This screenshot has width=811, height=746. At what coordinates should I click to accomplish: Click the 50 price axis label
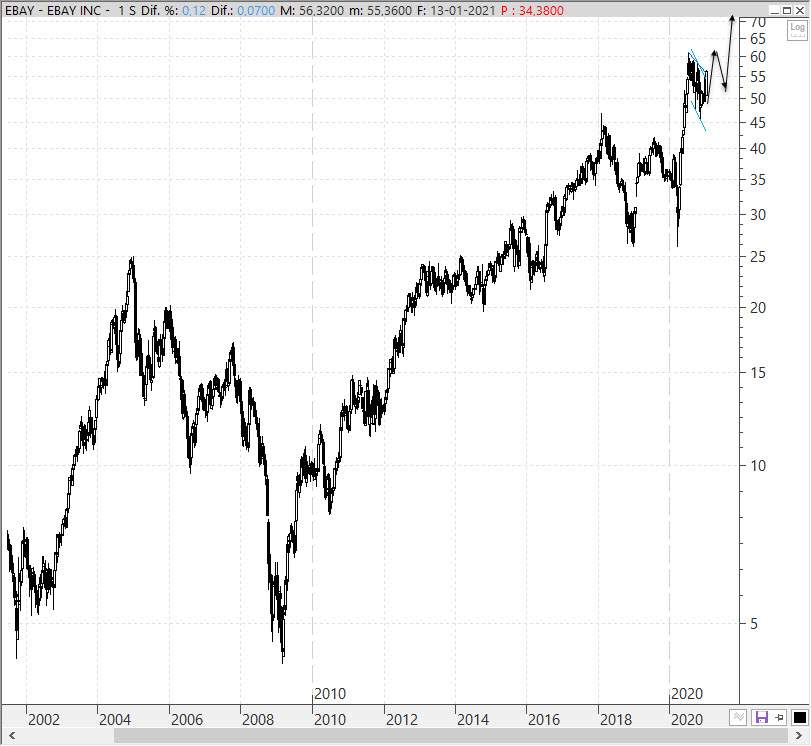pyautogui.click(x=758, y=99)
